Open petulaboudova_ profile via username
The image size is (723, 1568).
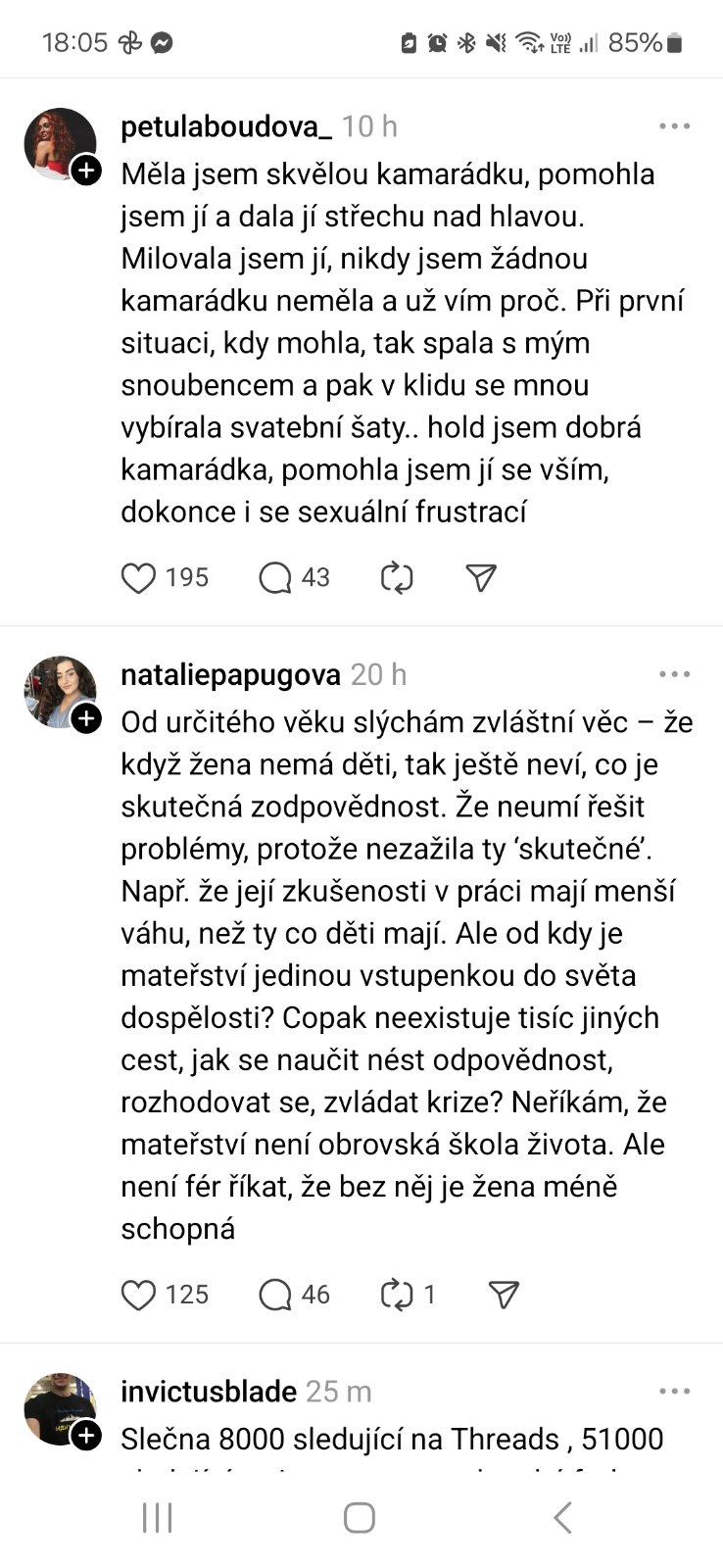tap(226, 126)
